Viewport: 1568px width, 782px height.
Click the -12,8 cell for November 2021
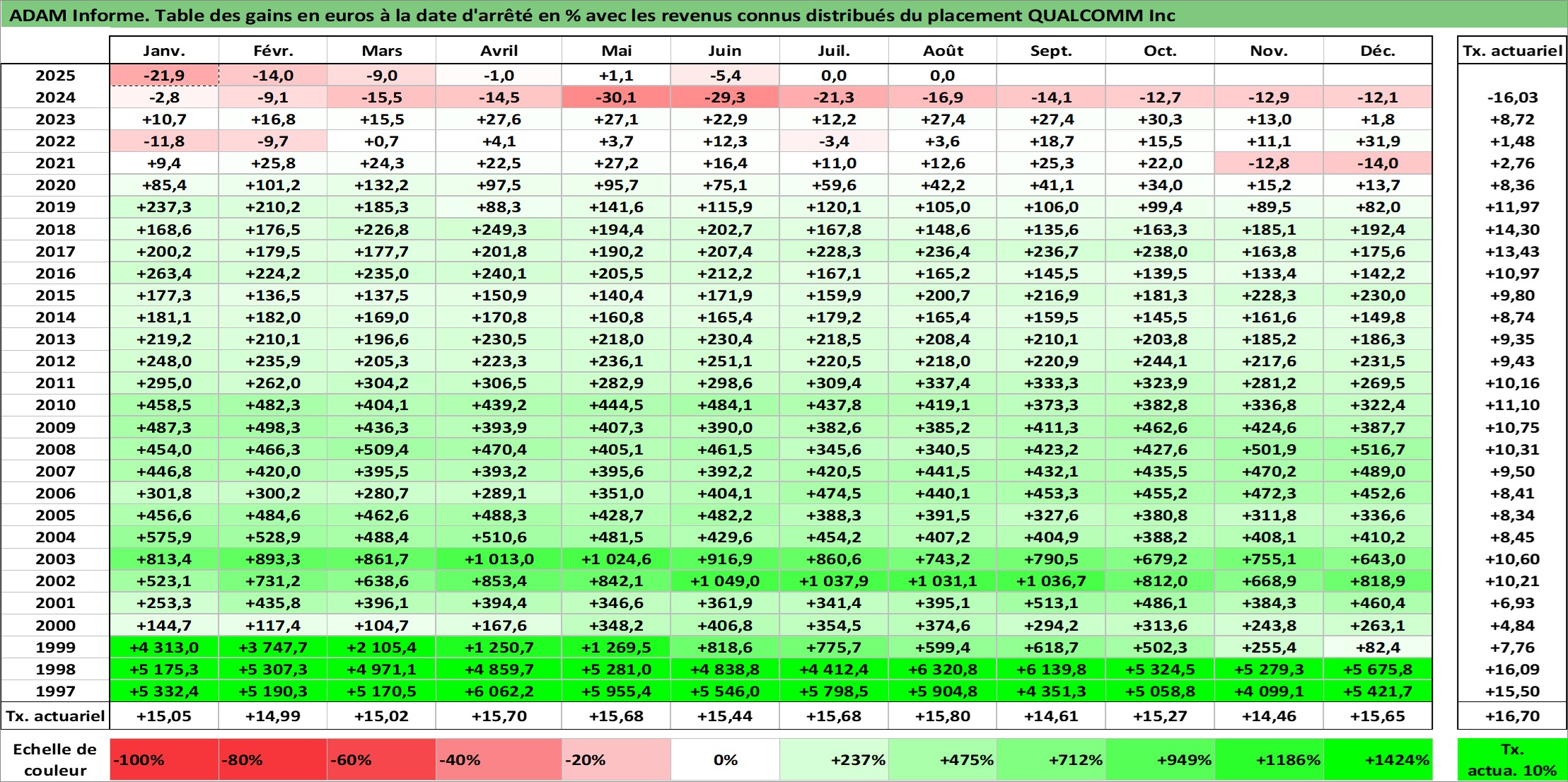click(x=1269, y=163)
